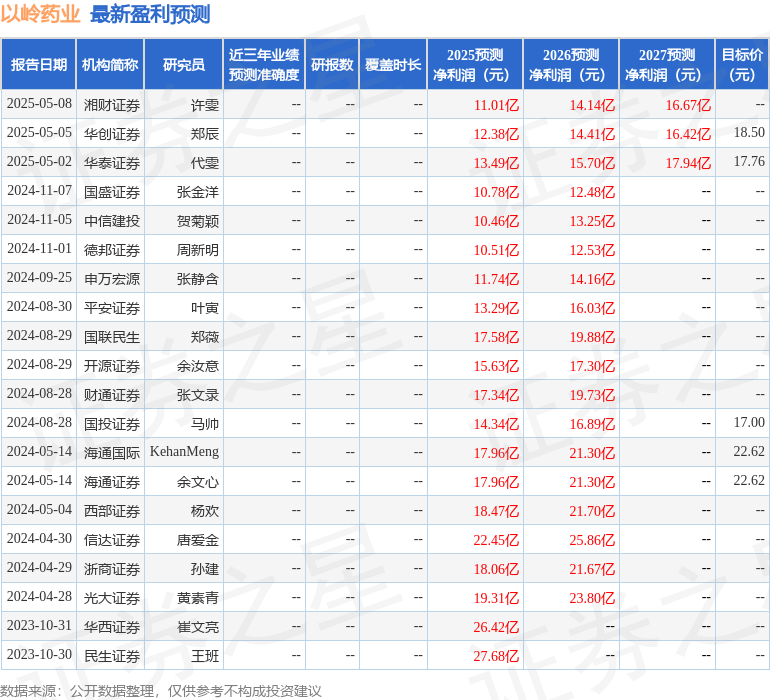Click 申万宏源 institution cell
This screenshot has width=770, height=700.
[x=111, y=279]
